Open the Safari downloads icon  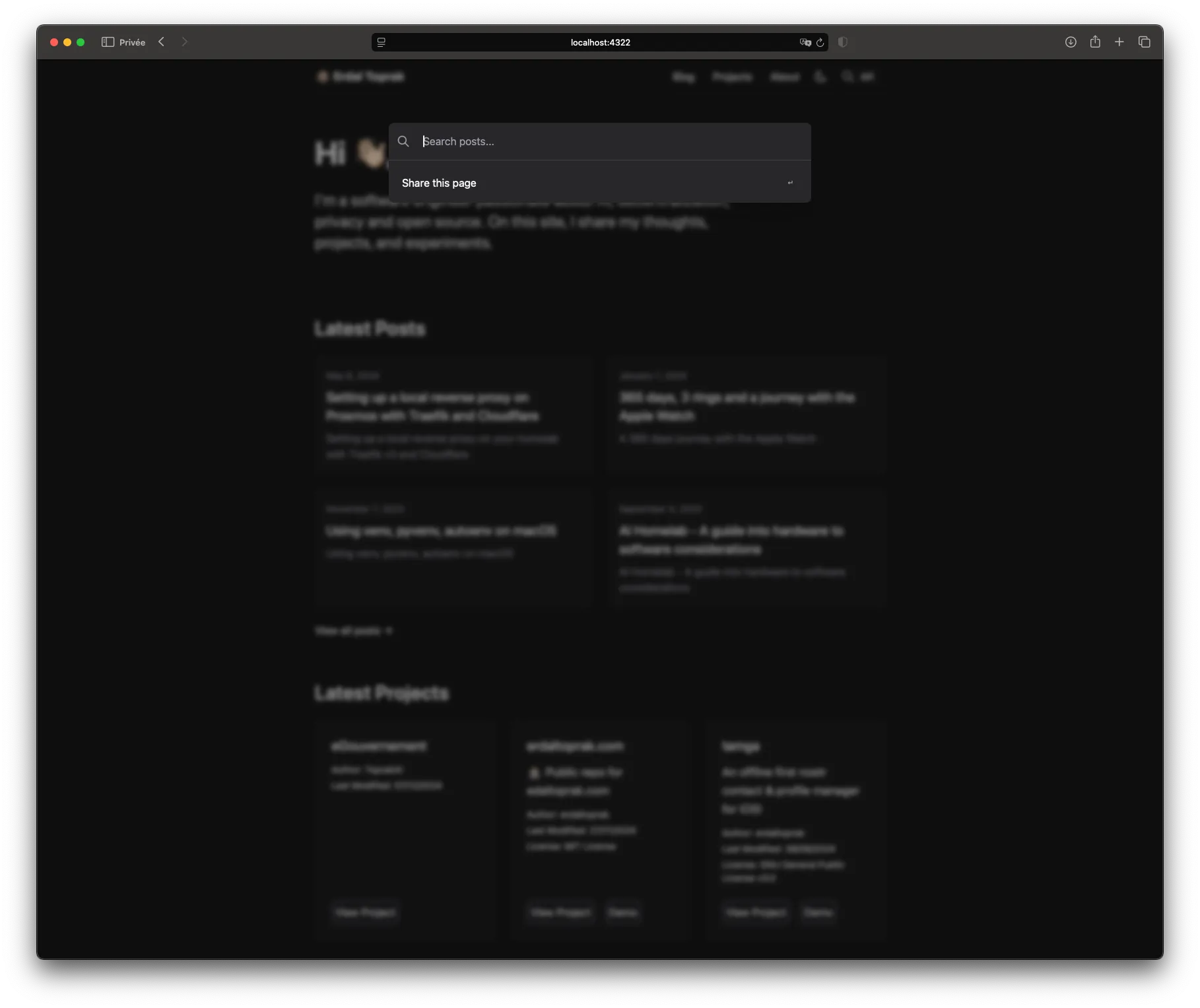[1071, 42]
